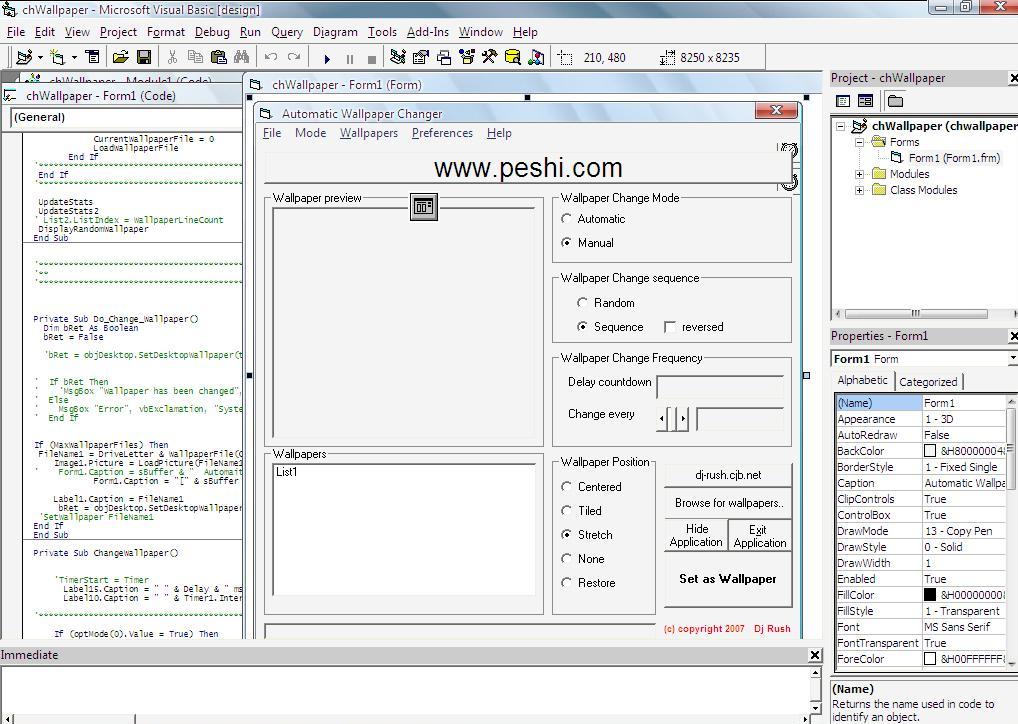
Task: Expand the Class Modules tree node
Action: pos(860,190)
